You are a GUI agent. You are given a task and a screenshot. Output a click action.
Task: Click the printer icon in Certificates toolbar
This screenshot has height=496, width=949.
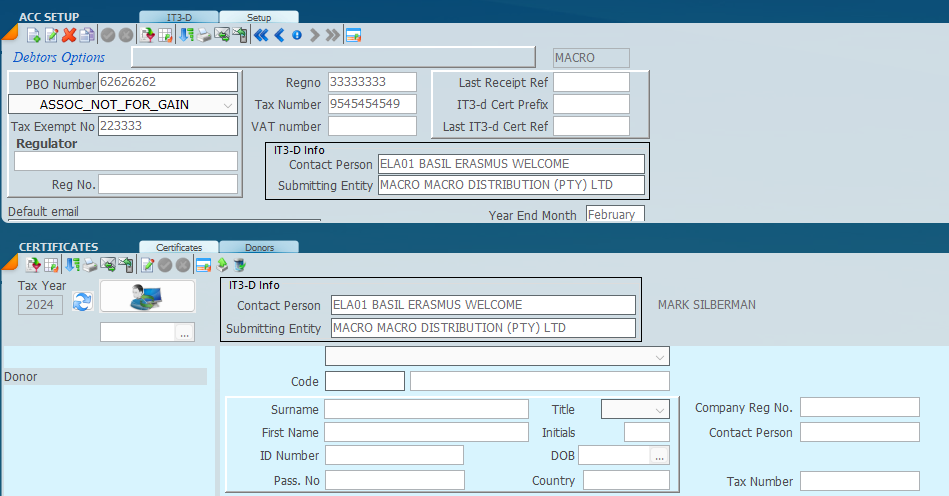[90, 265]
